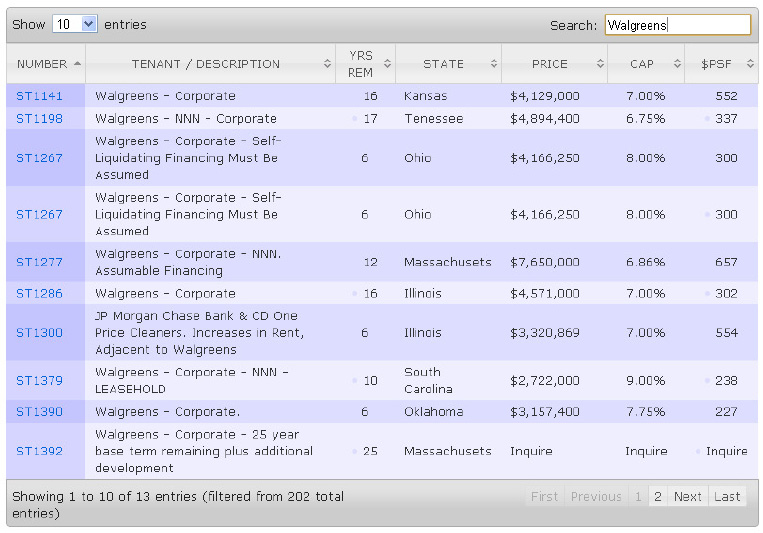Click the 'Assumable Financing' description row
The height and width of the screenshot is (533, 763).
click(x=188, y=262)
